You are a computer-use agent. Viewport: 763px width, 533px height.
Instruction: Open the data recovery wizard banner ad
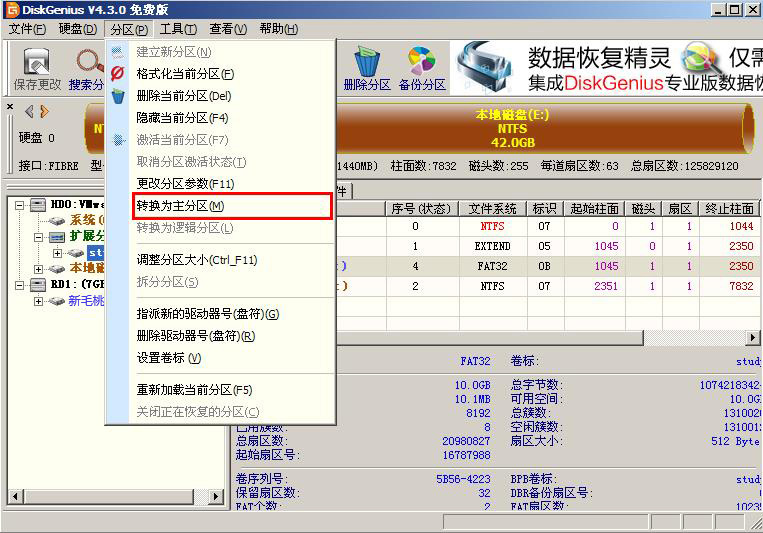[606, 68]
